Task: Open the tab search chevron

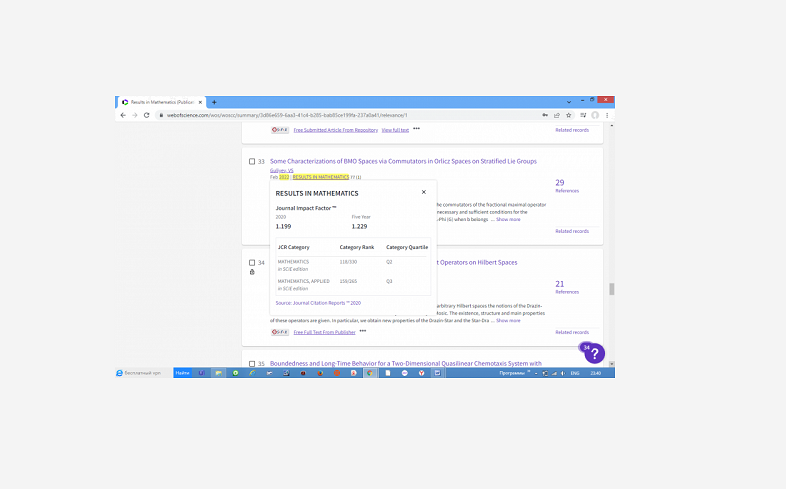Action: (x=569, y=102)
